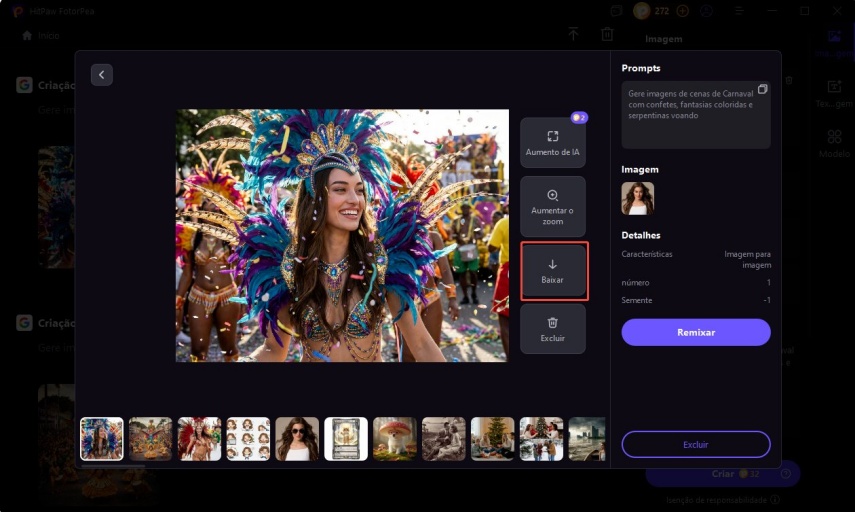Screen dimensions: 855x512
Task: Open the text generation tab in right sidebar
Action: [834, 94]
